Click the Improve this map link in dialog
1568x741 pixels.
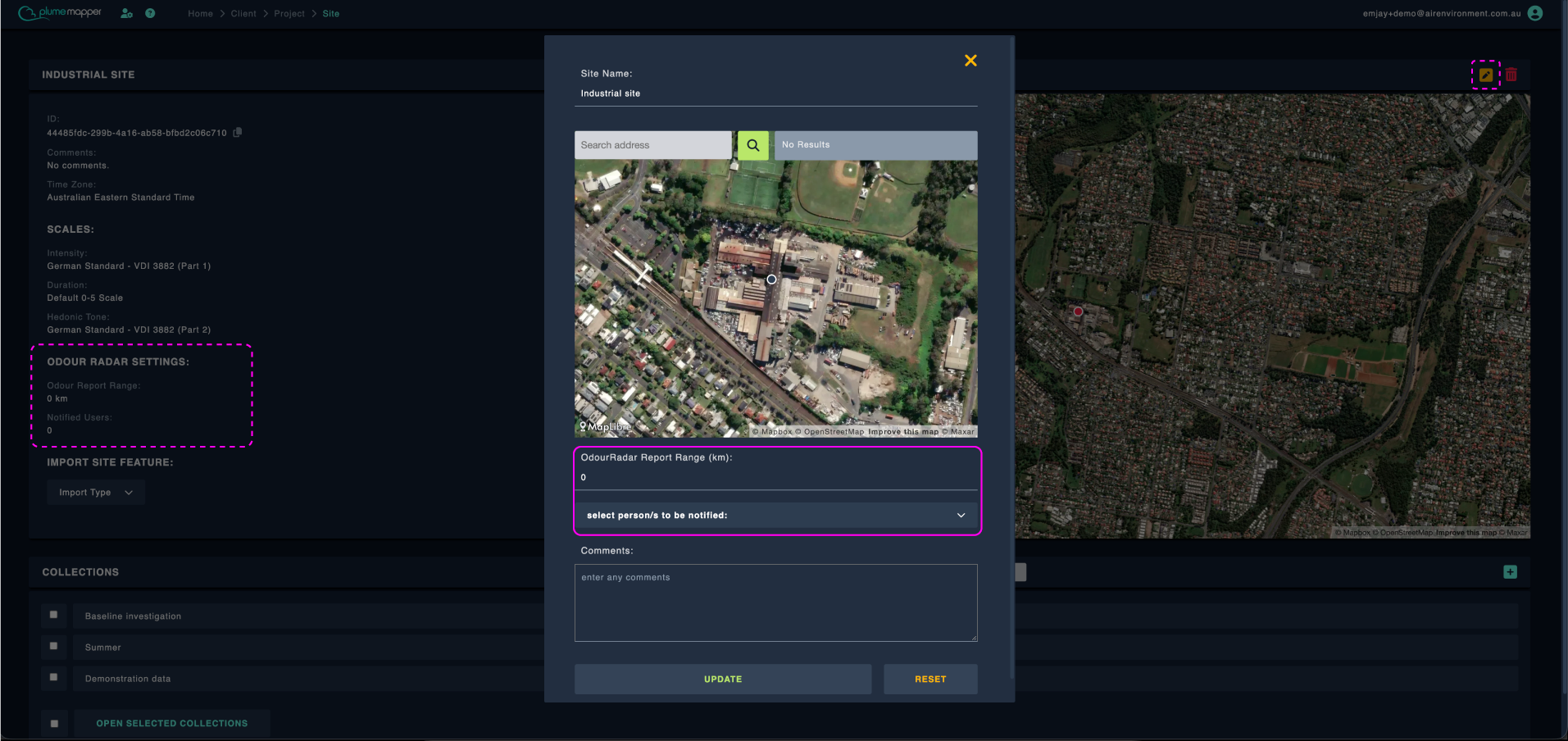pos(903,432)
